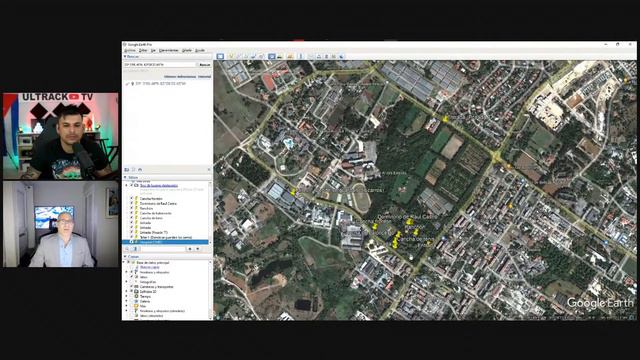This screenshot has height=360, width=640.
Task: Click the copy icon below search results
Action: [x=133, y=169]
